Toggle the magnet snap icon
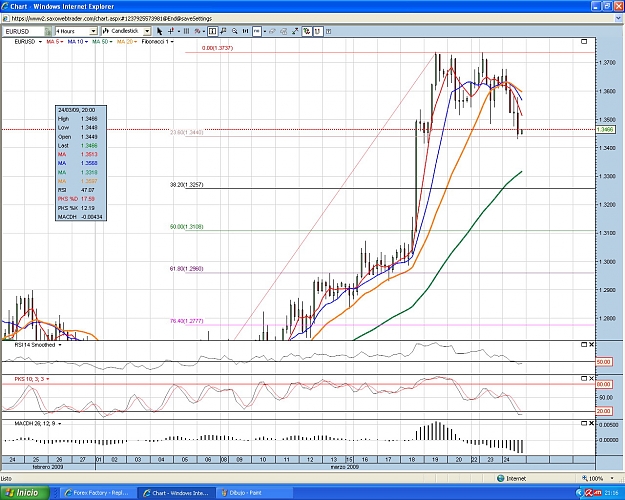 318,31
